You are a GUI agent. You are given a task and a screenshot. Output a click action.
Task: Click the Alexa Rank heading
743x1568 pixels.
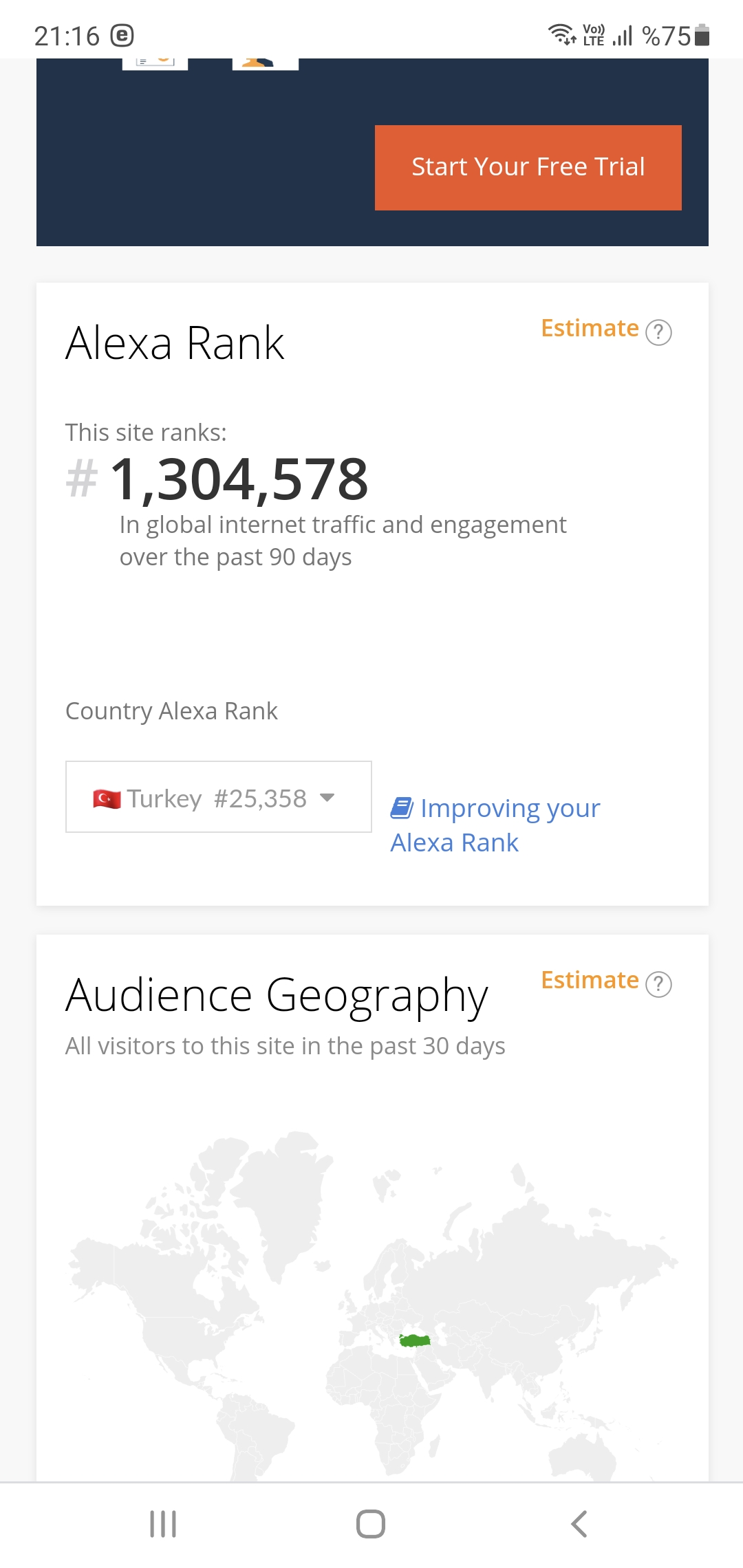pyautogui.click(x=175, y=343)
